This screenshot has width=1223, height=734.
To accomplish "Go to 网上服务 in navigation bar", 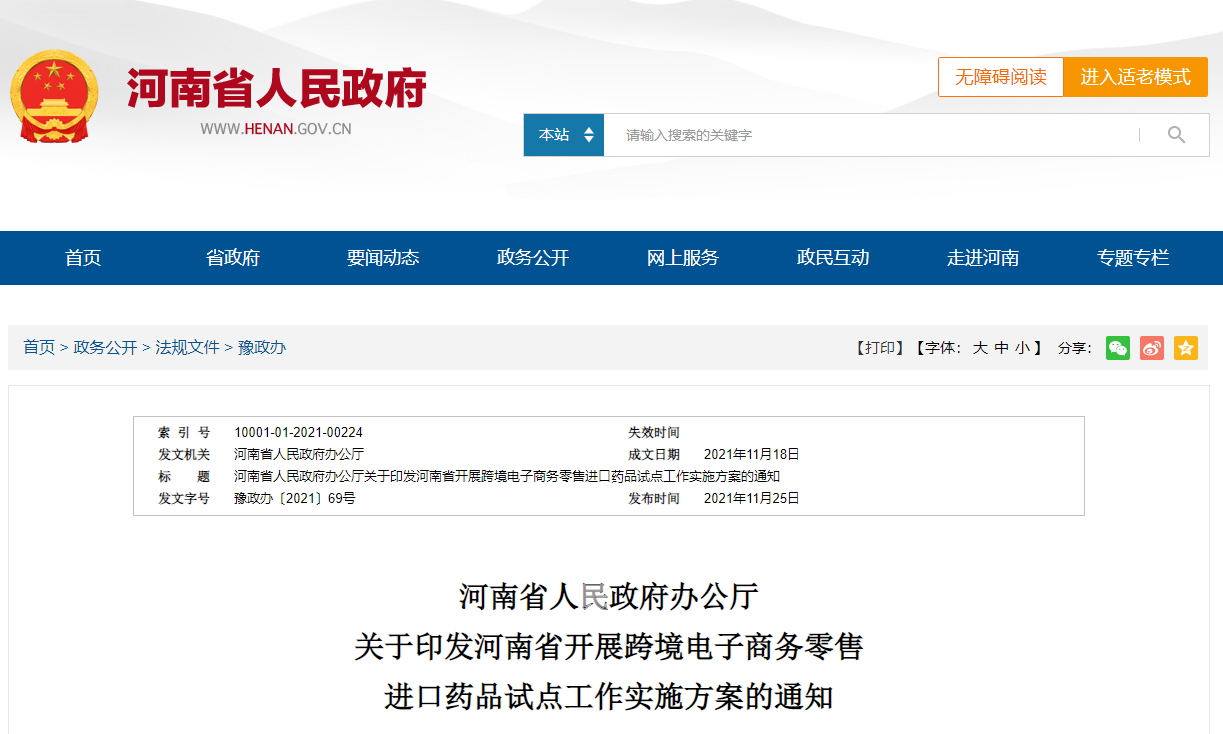I will [683, 258].
